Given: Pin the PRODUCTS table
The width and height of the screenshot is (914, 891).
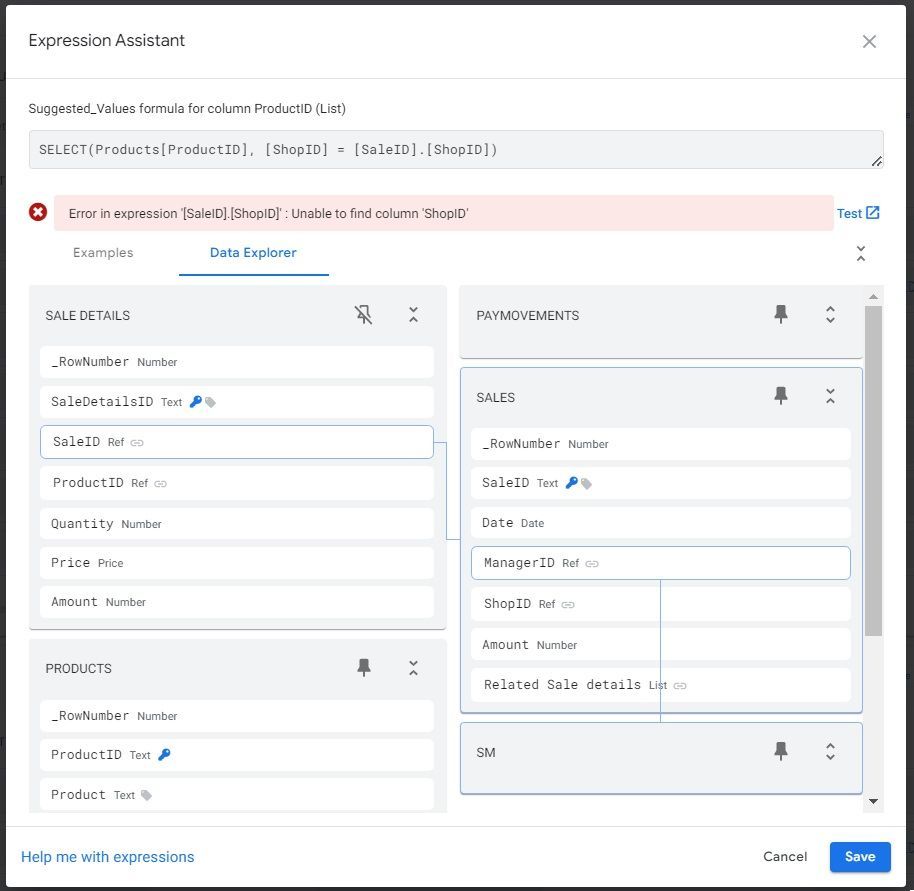Looking at the screenshot, I should click(364, 667).
